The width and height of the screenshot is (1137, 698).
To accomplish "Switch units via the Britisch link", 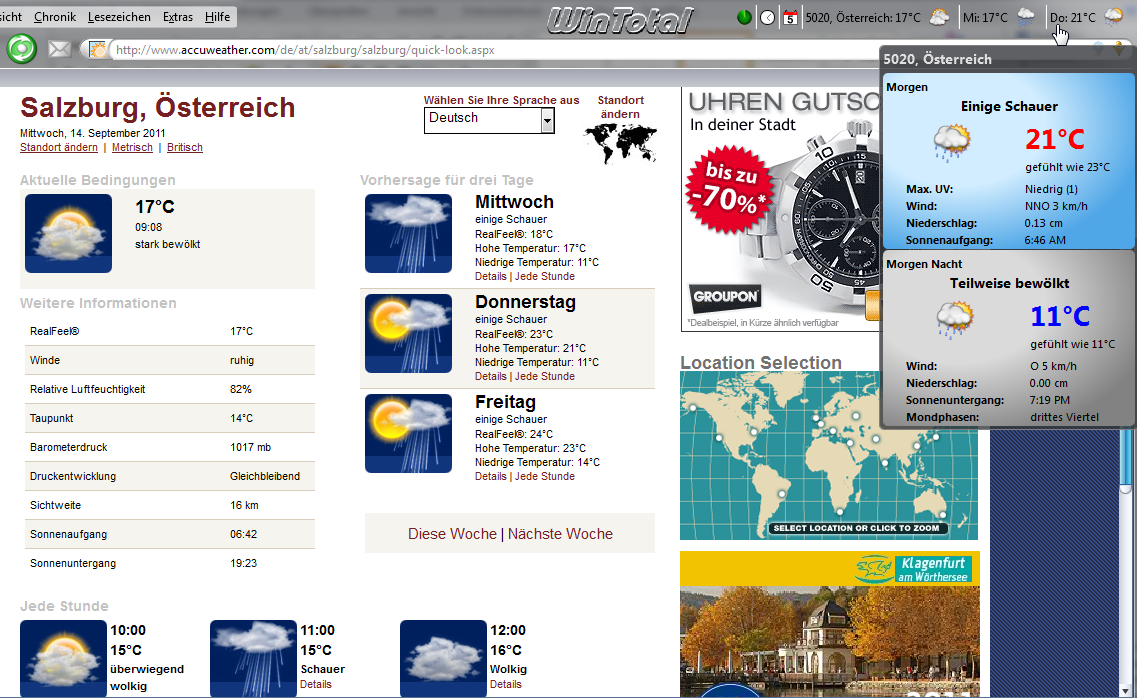I will (185, 147).
